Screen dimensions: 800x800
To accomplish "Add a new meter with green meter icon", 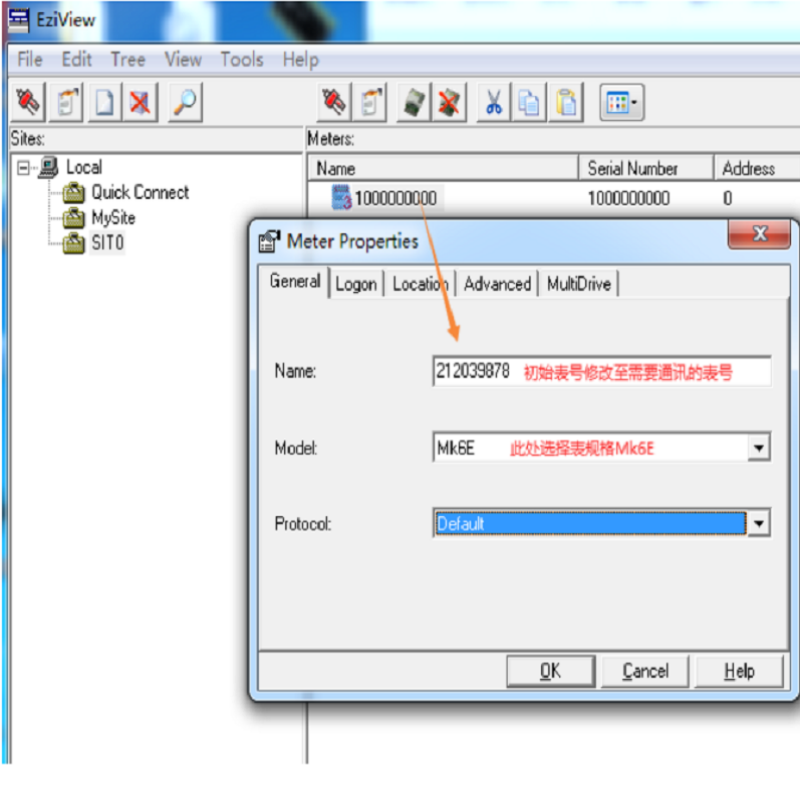I will (x=414, y=103).
